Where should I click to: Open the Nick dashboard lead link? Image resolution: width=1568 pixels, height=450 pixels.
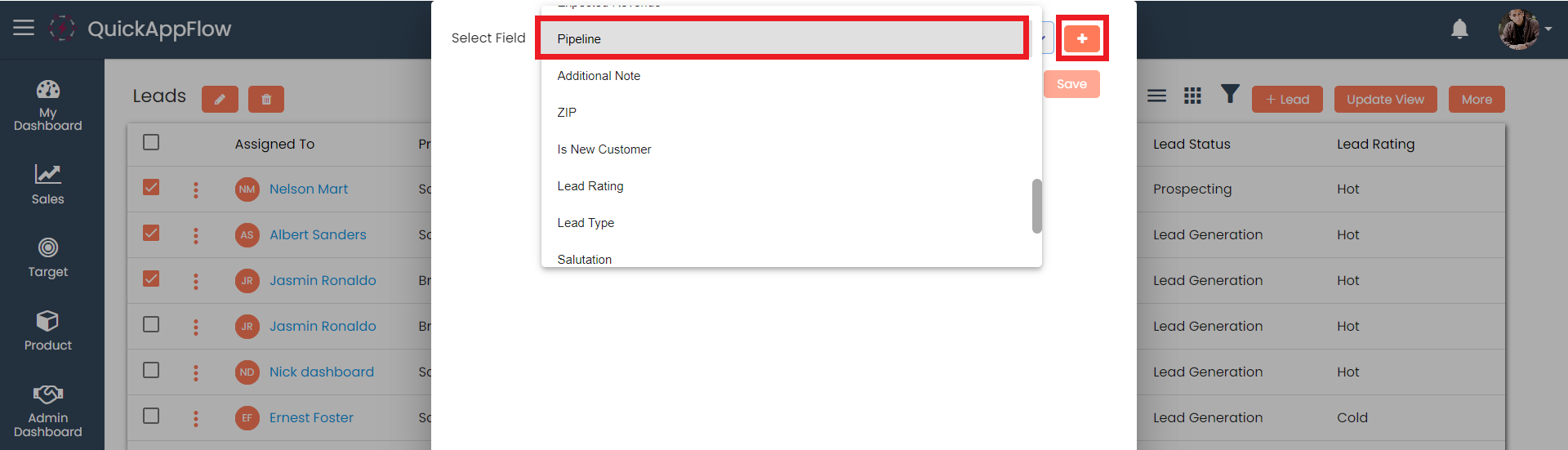point(321,372)
